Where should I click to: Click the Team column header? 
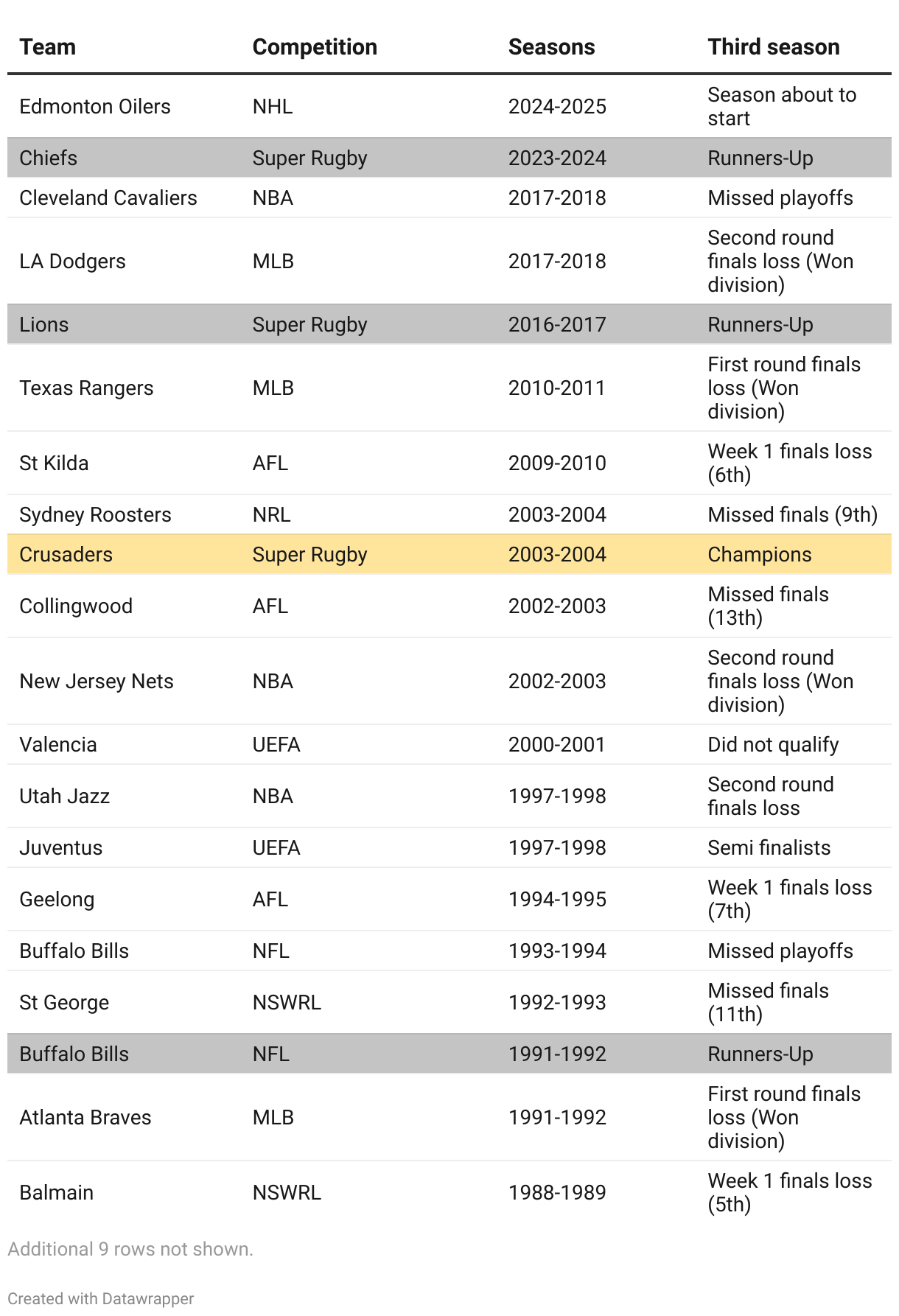click(x=48, y=47)
